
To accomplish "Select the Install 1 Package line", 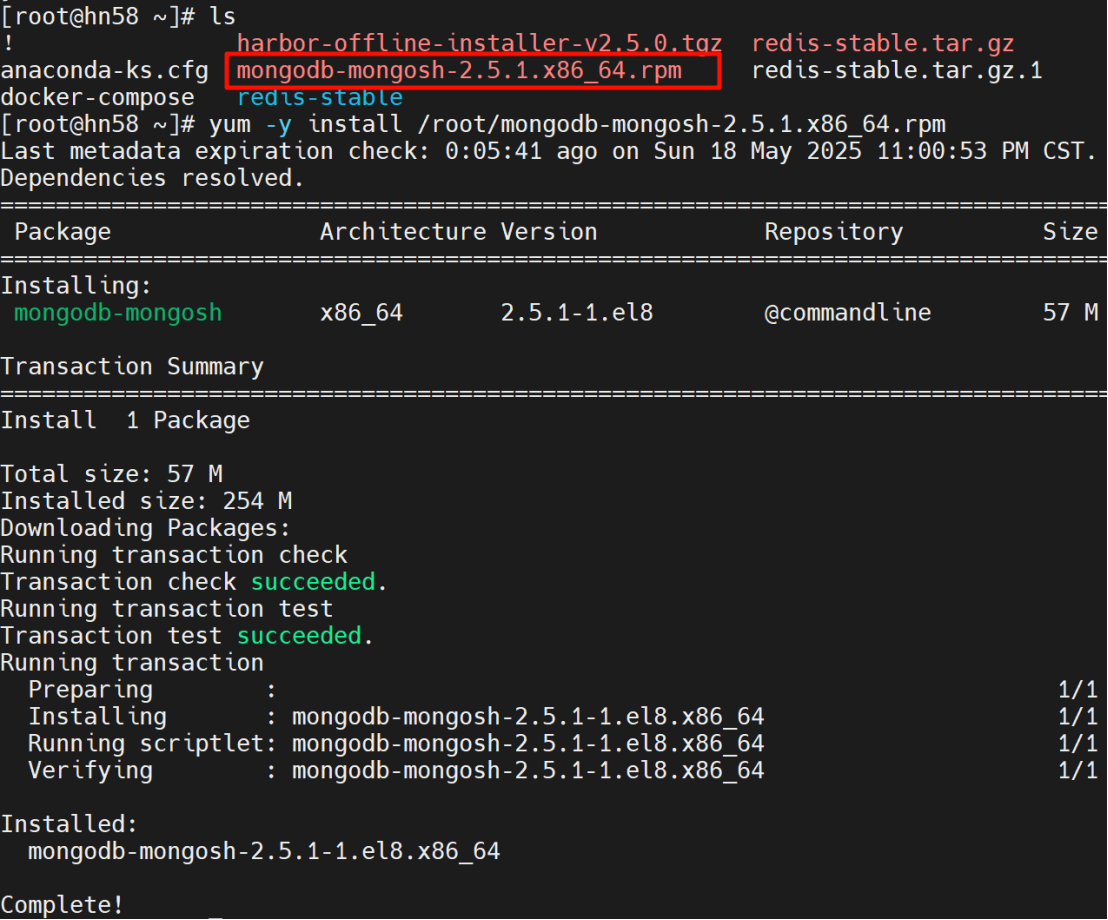I will (x=125, y=420).
